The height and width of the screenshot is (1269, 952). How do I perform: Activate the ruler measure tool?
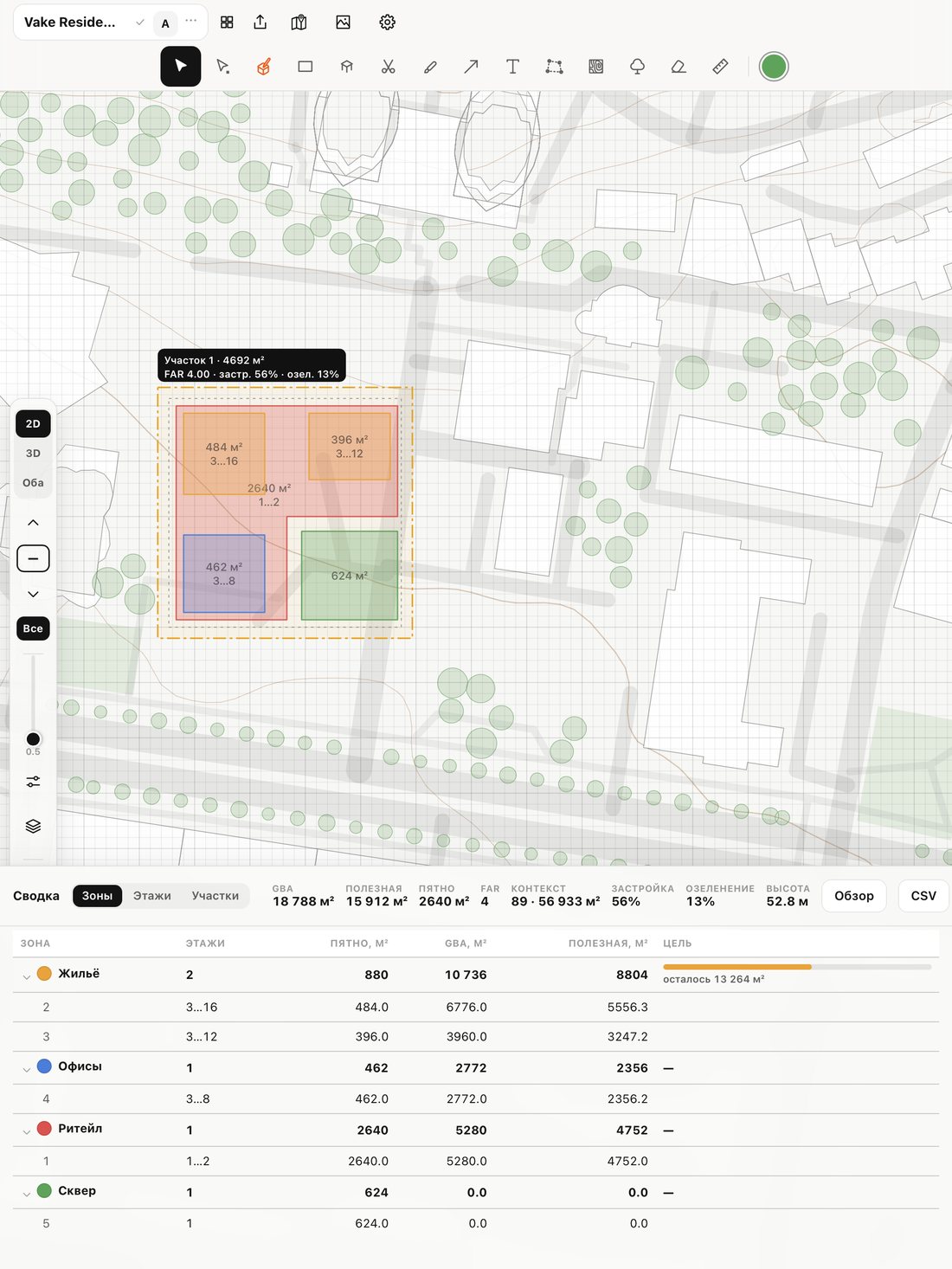720,67
